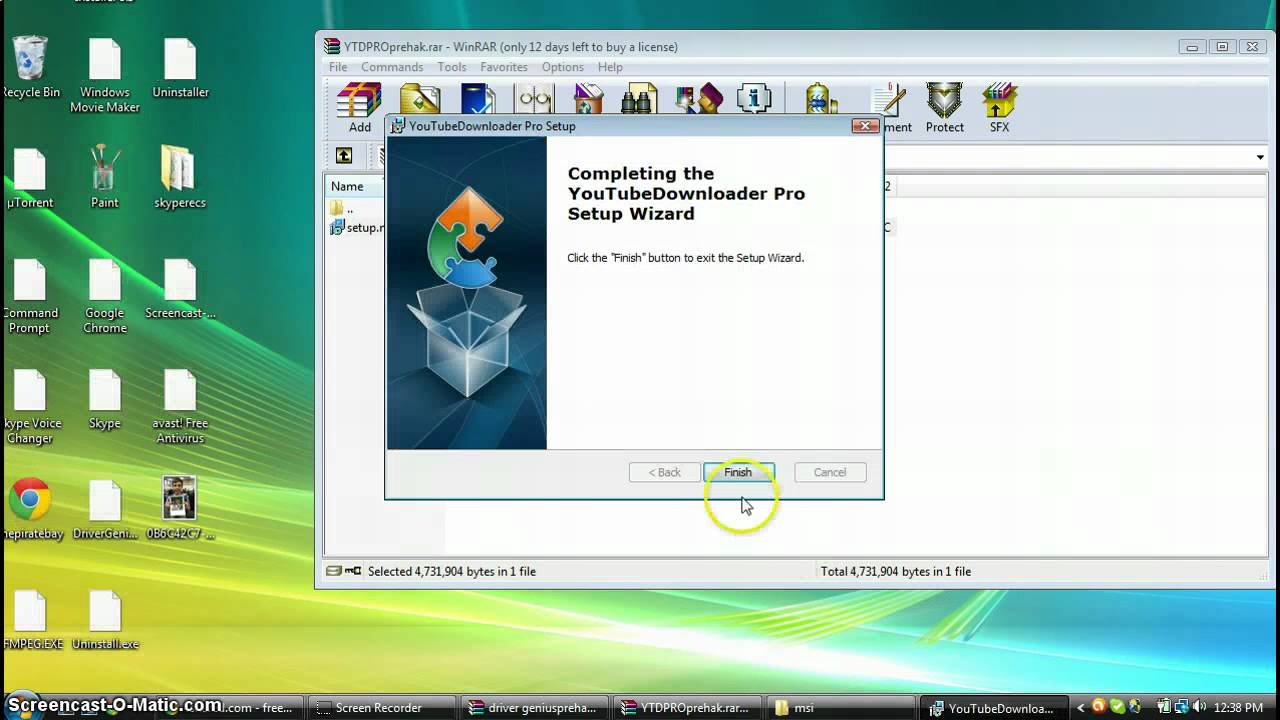Click the 12:38 PM clock in taskbar
This screenshot has width=1280, height=720.
click(1237, 708)
